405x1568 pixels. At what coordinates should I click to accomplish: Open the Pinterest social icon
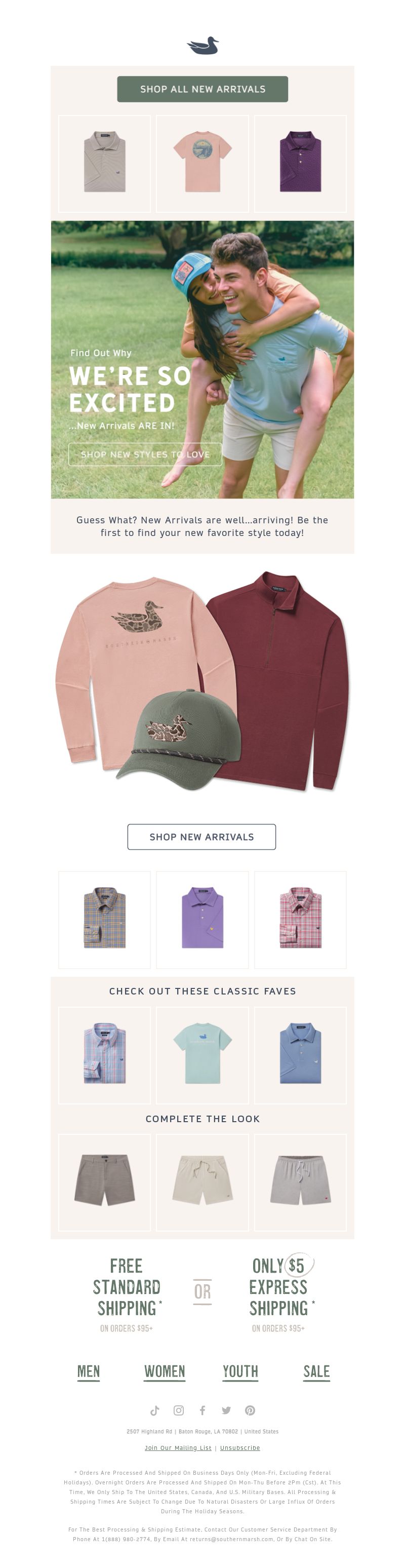pos(250,1410)
